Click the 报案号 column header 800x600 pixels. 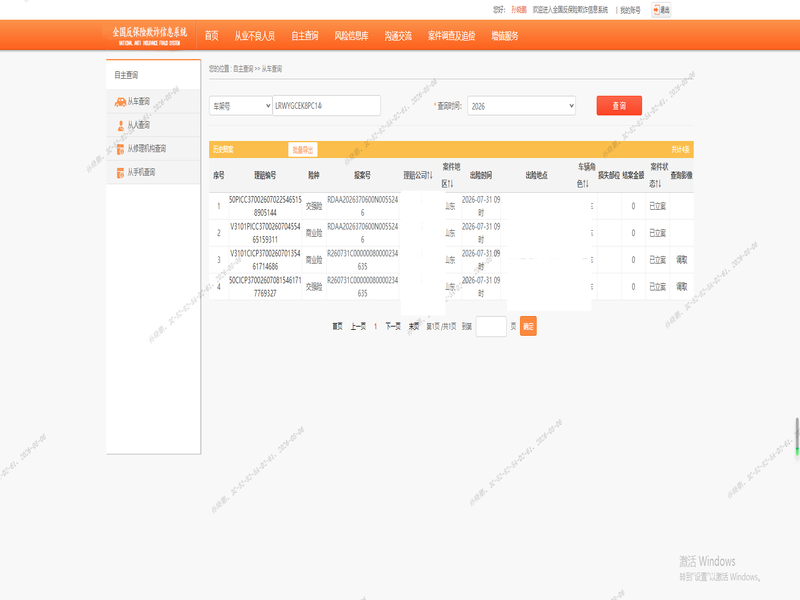362,175
